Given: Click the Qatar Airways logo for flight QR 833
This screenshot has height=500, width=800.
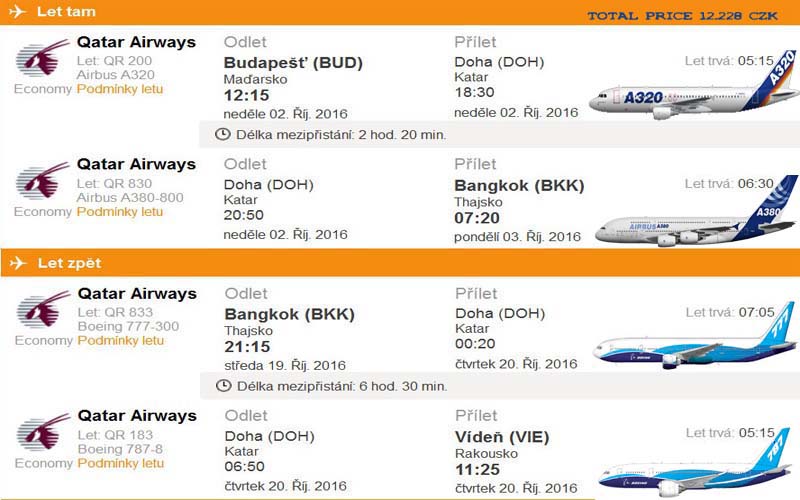Looking at the screenshot, I should pos(43,309).
